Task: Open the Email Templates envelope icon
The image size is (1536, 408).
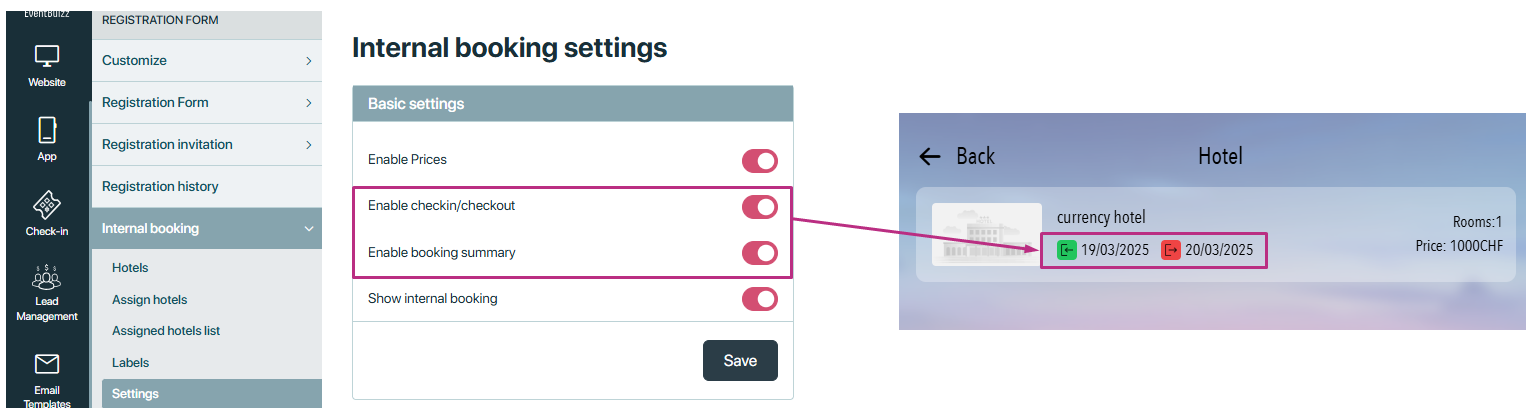Action: [x=47, y=364]
